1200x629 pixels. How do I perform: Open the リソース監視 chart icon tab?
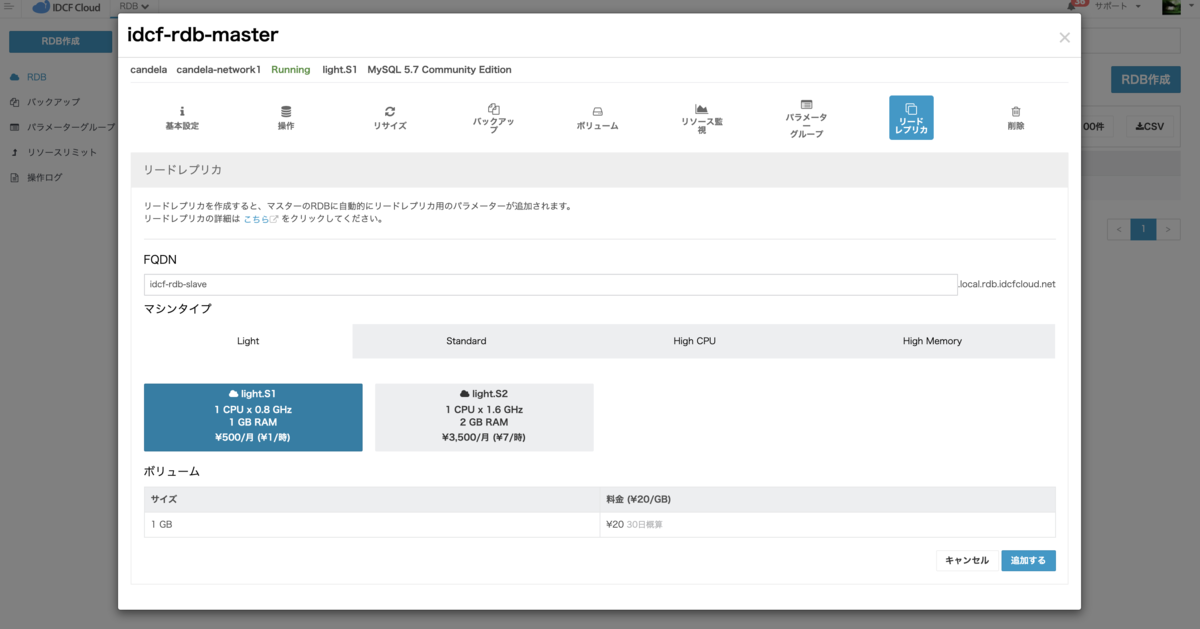point(701,118)
